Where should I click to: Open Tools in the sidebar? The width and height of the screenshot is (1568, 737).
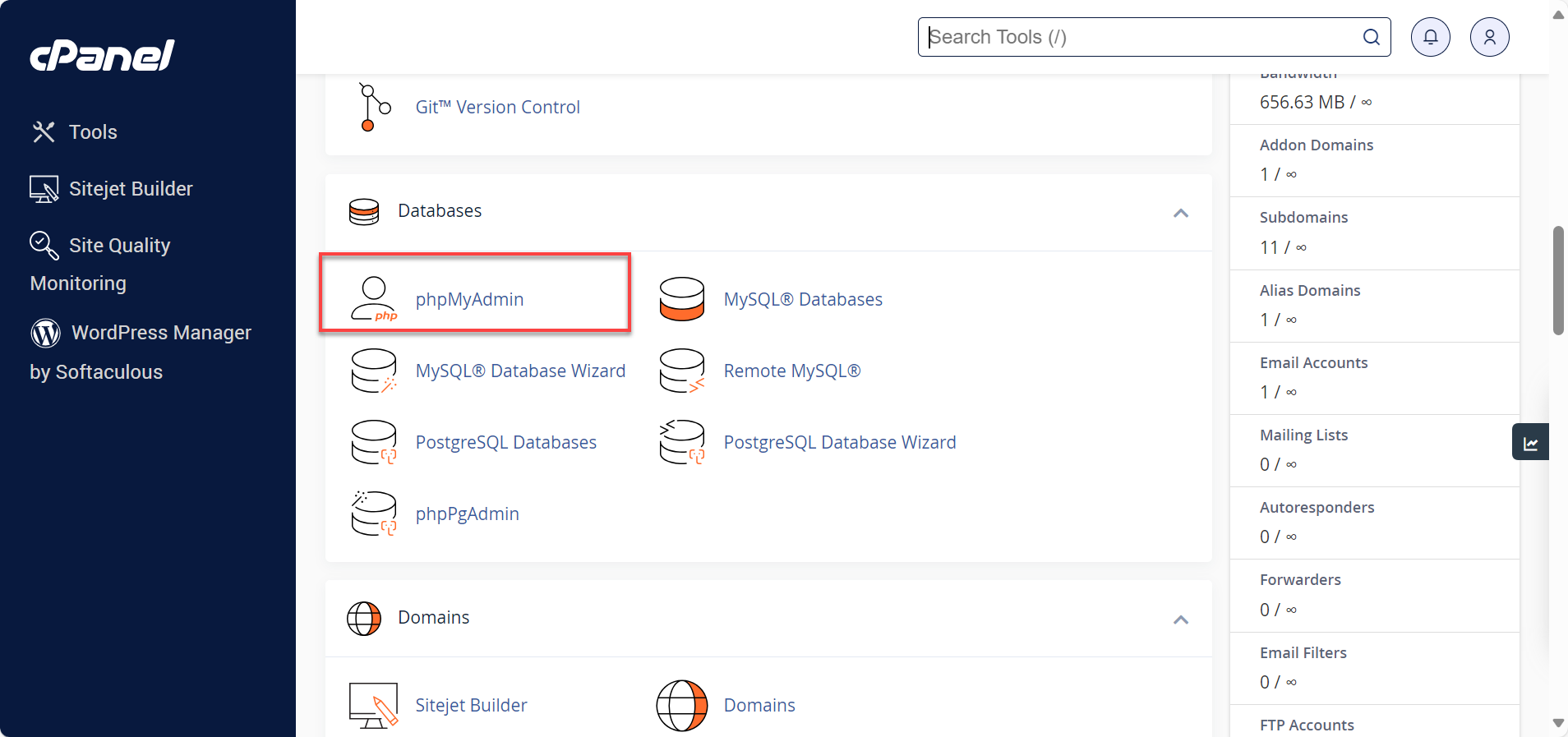[x=93, y=131]
